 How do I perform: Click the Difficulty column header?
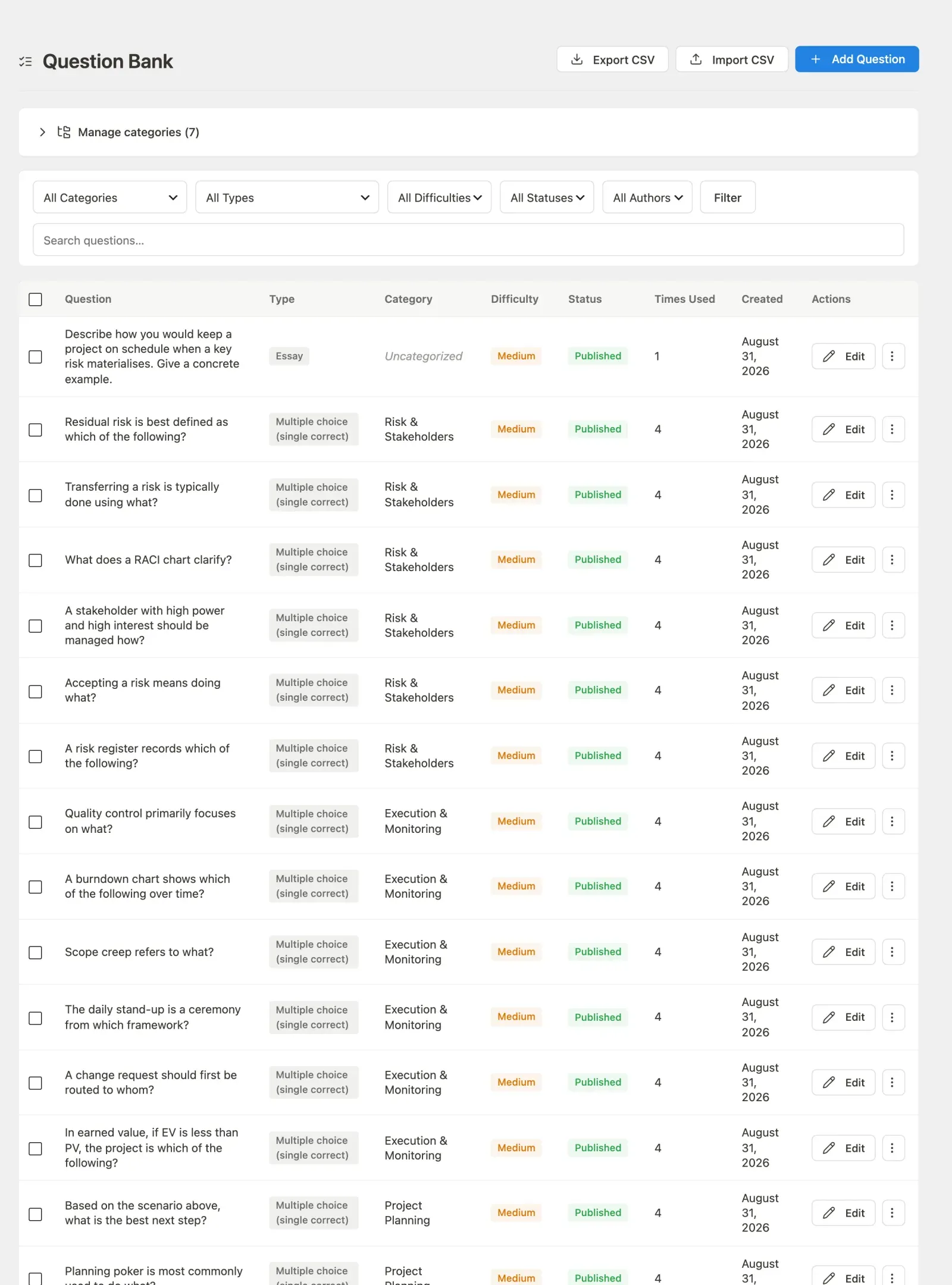pos(514,299)
